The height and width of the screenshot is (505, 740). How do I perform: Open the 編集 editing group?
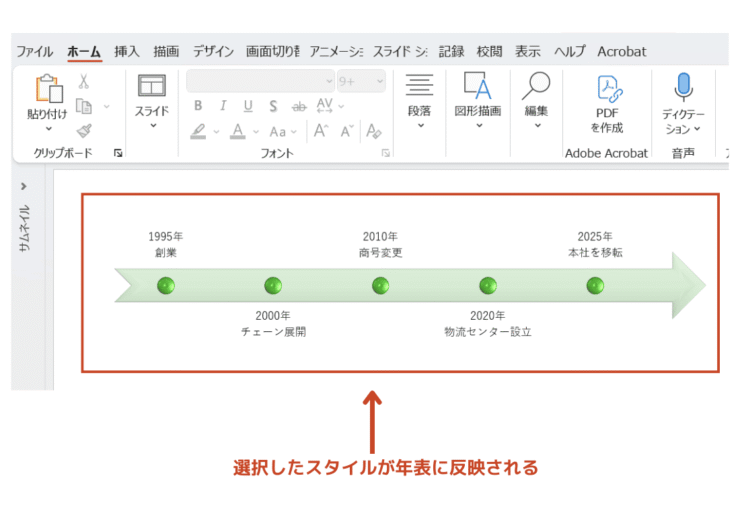pyautogui.click(x=536, y=101)
